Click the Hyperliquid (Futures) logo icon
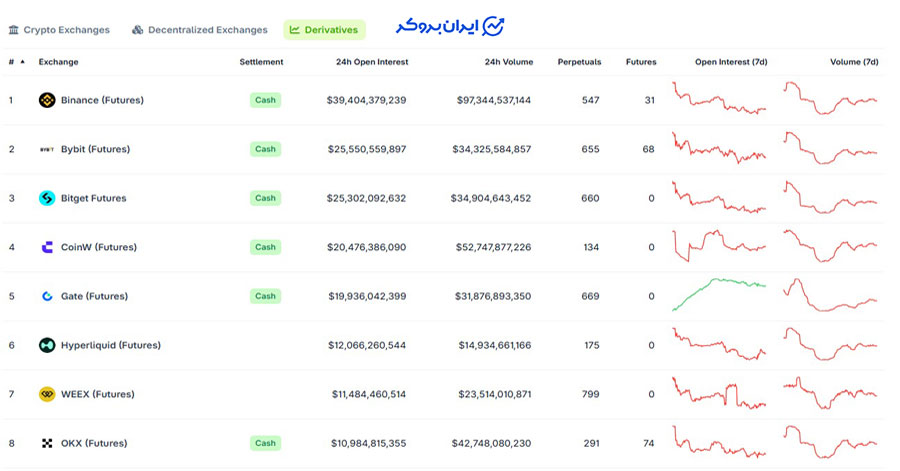The height and width of the screenshot is (471, 900). click(47, 345)
